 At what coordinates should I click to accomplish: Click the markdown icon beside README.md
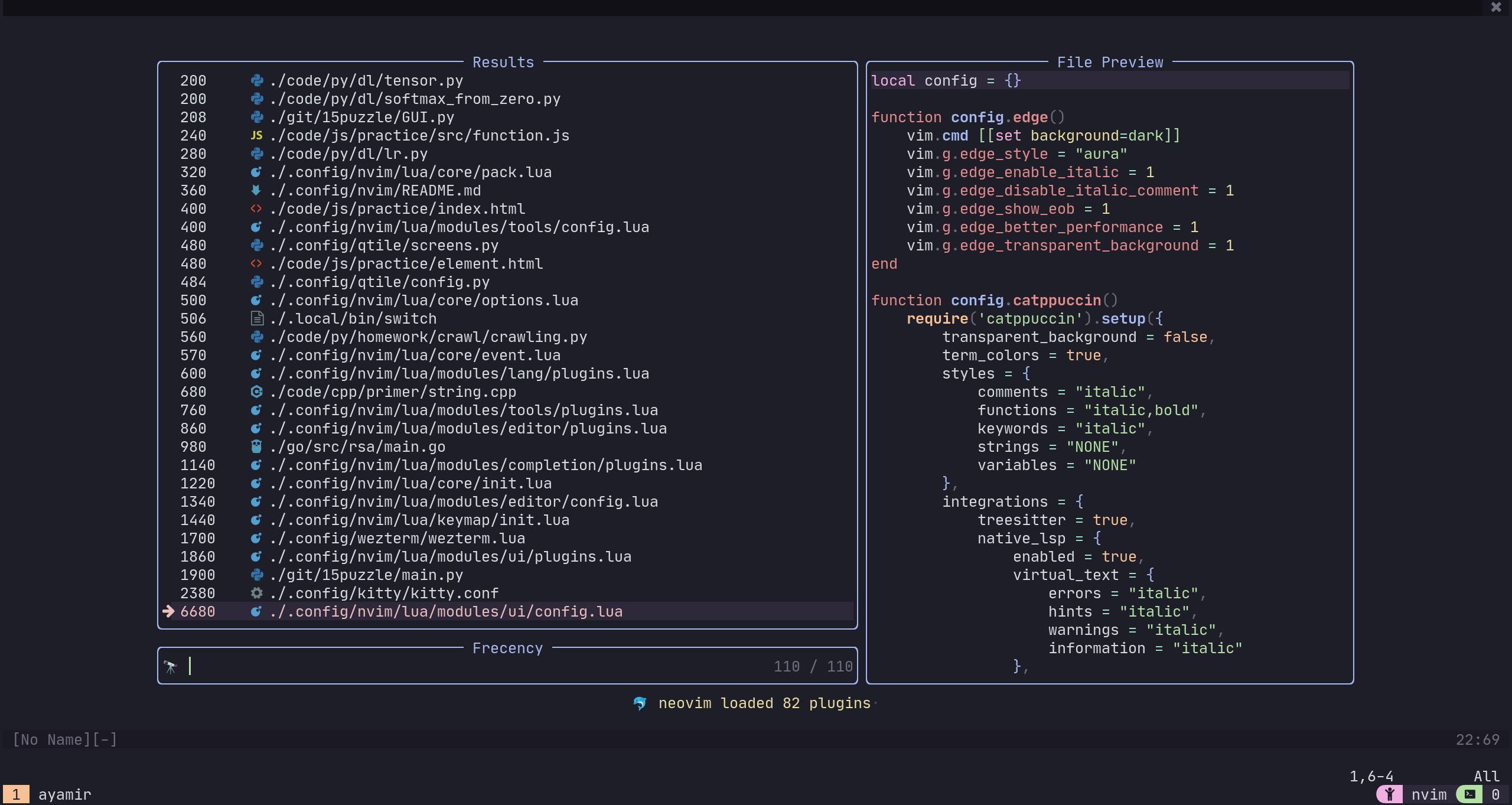pyautogui.click(x=256, y=191)
